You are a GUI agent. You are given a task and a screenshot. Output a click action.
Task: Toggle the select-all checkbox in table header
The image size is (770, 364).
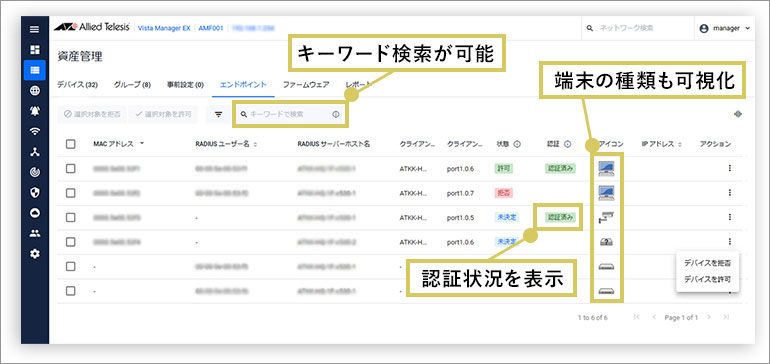point(71,144)
